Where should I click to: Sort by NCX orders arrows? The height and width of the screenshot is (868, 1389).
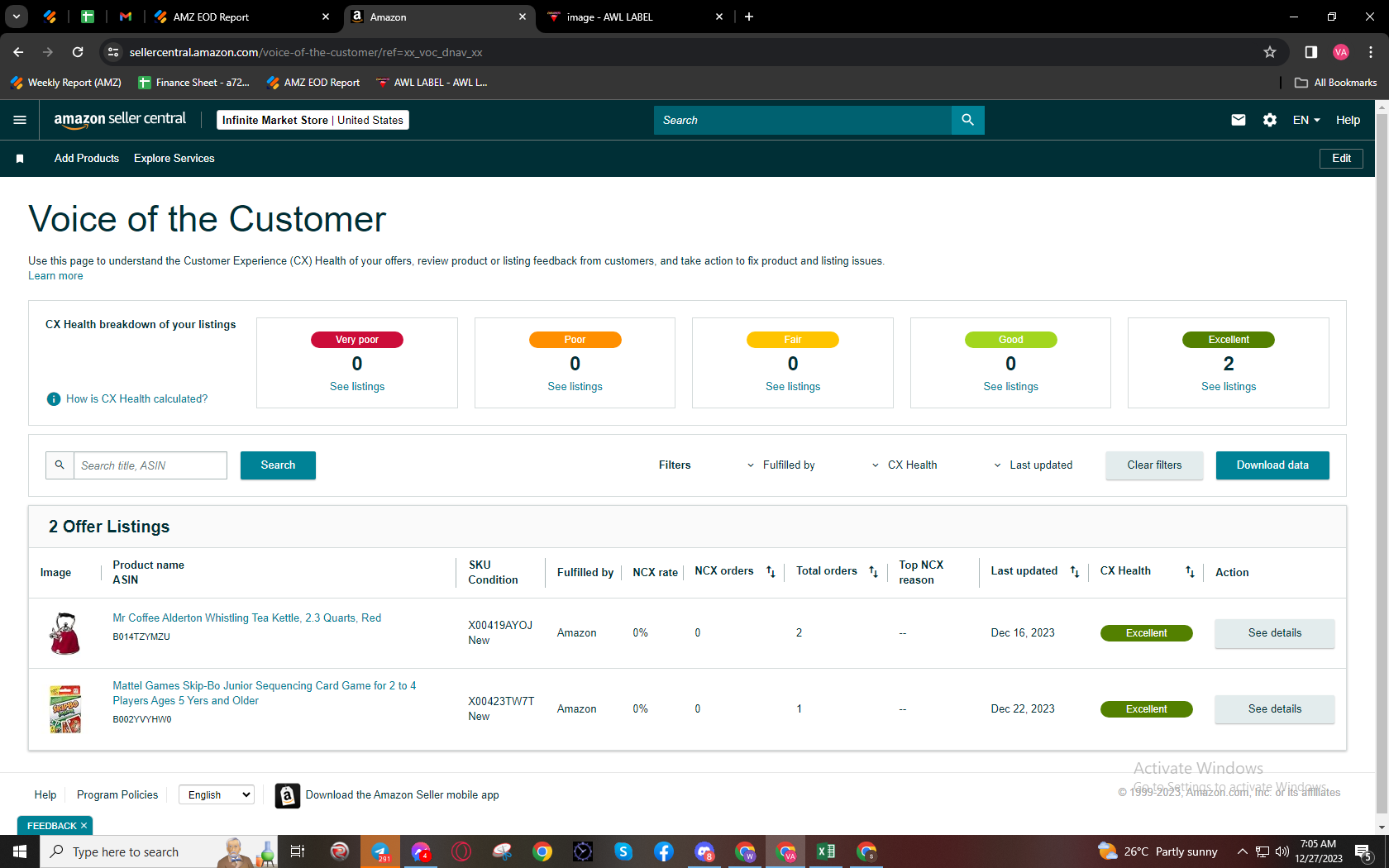[771, 572]
